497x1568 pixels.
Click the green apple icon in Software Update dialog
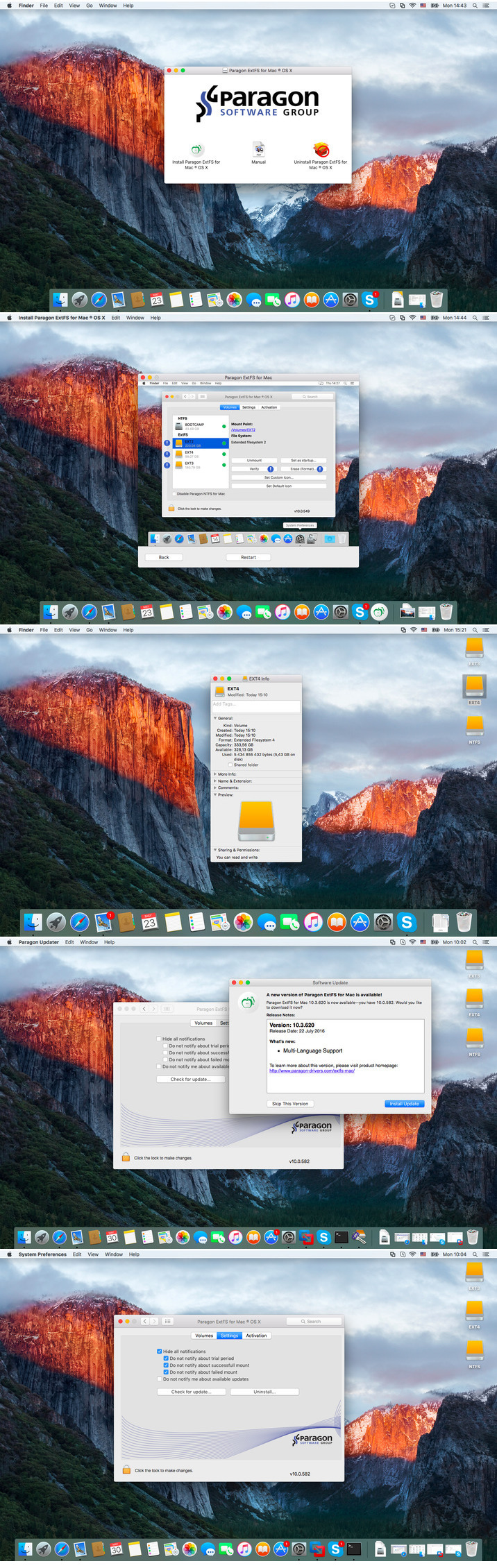[x=247, y=1002]
